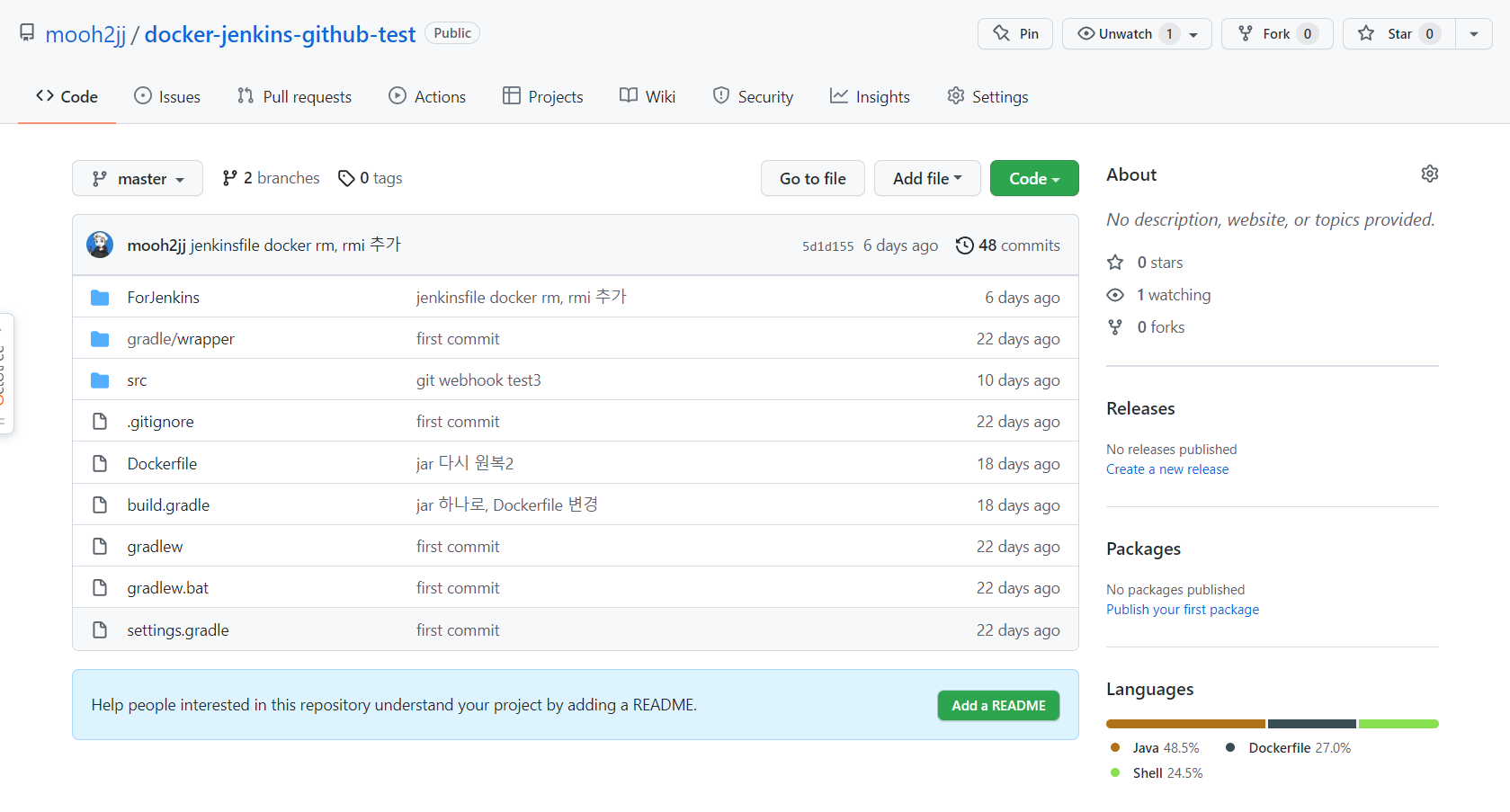
Task: Click the branch icon beside 2 branches
Action: pyautogui.click(x=230, y=178)
